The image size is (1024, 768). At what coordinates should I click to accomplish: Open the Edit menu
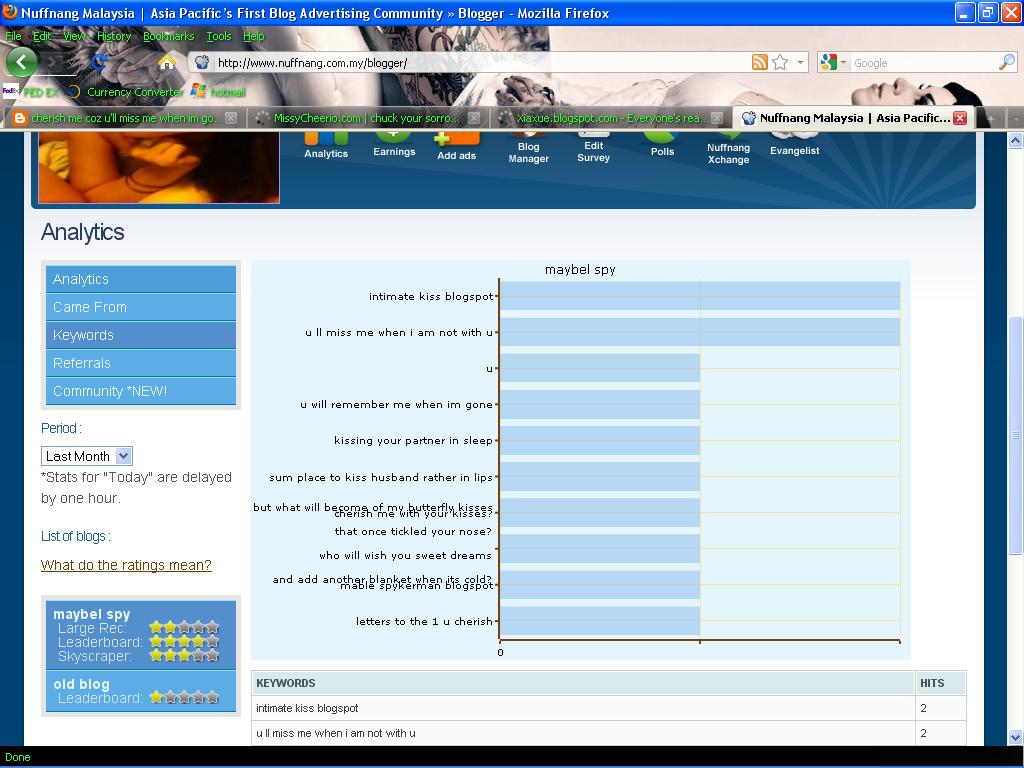[42, 36]
